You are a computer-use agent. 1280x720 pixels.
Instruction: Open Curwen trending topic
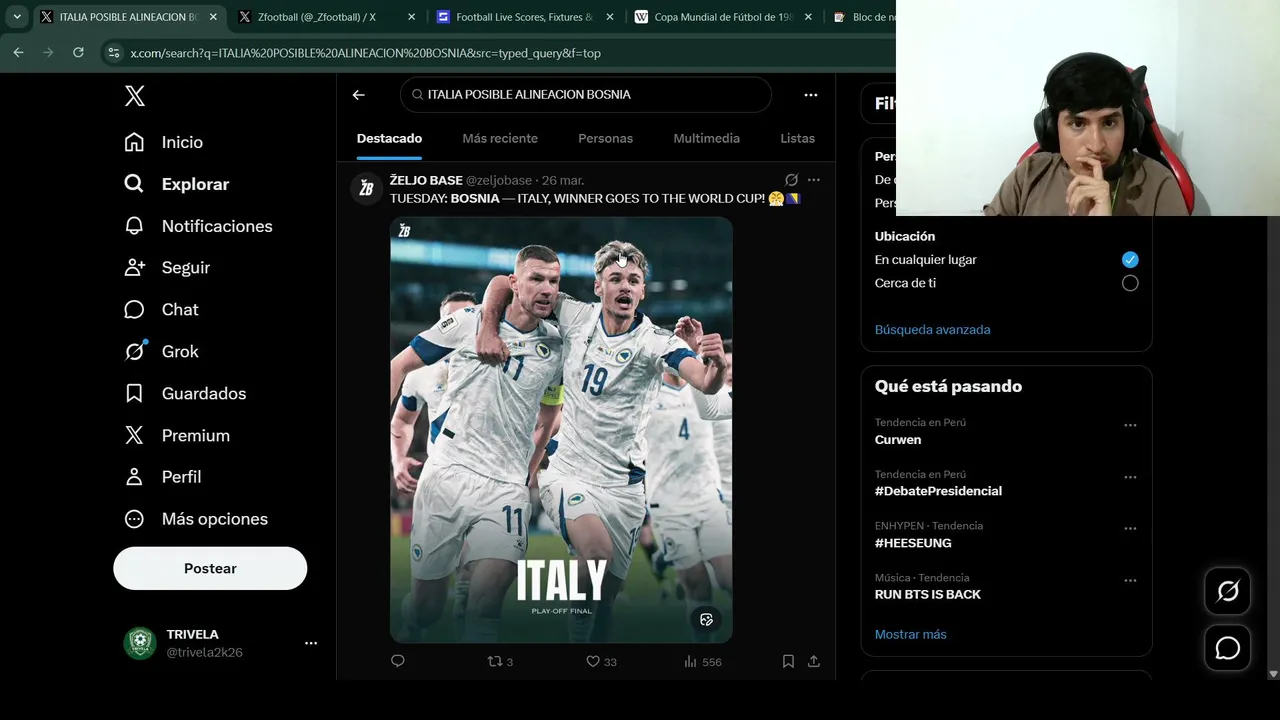tap(898, 440)
